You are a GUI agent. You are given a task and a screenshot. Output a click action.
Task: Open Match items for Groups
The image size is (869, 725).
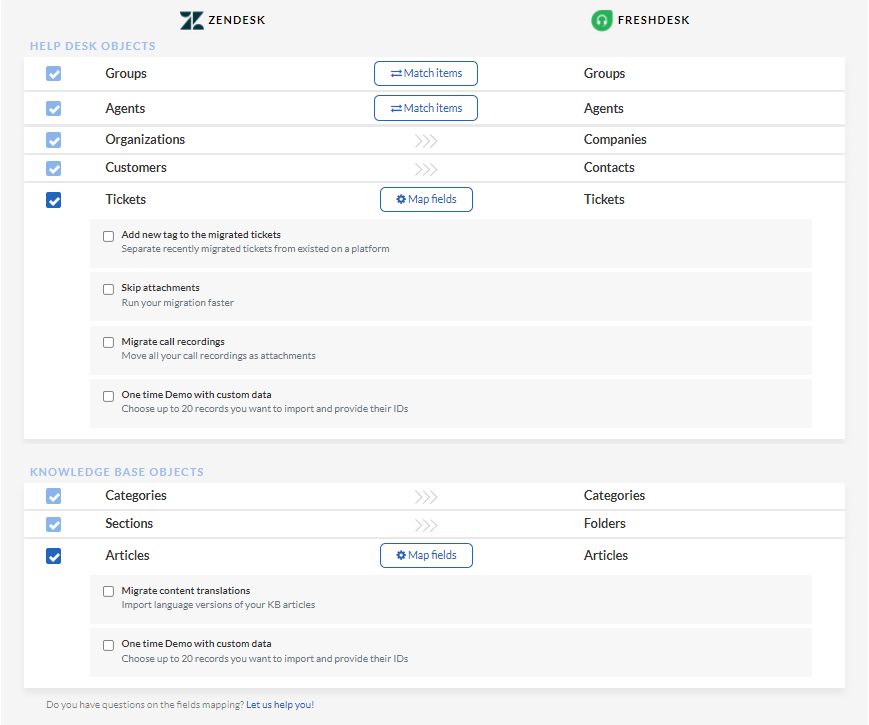coord(426,73)
